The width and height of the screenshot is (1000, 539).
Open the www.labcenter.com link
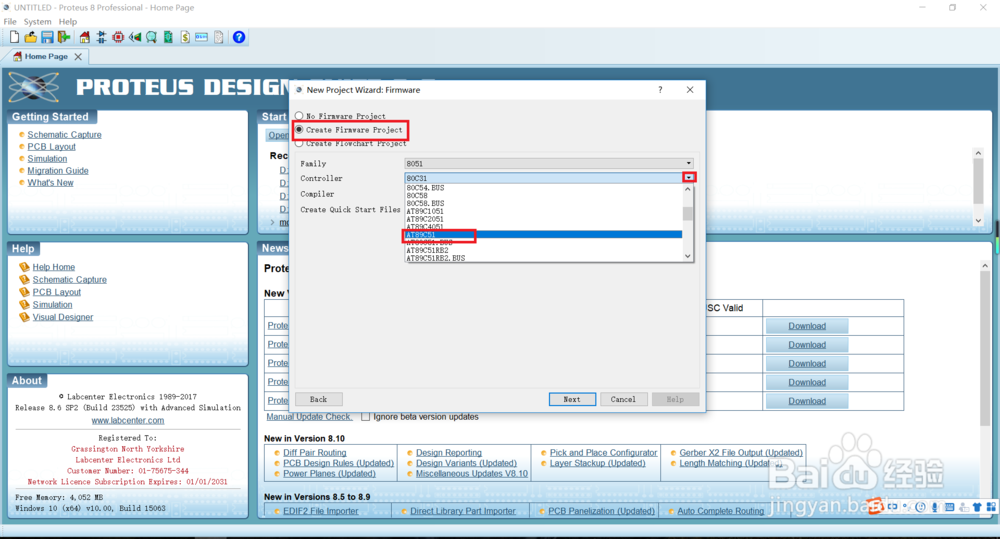(128, 420)
